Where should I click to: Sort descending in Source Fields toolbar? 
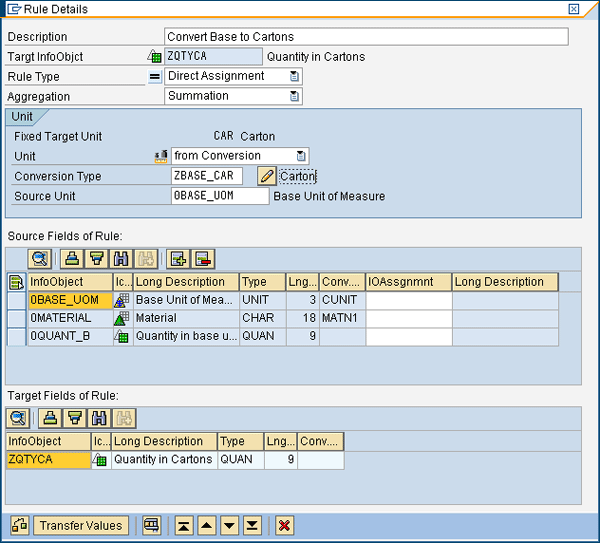coord(96,259)
